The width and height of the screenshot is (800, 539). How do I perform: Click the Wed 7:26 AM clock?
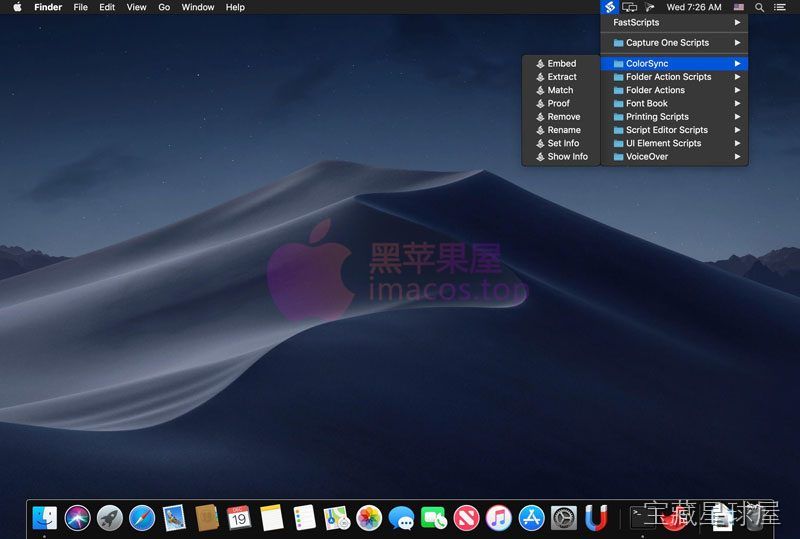coord(694,7)
